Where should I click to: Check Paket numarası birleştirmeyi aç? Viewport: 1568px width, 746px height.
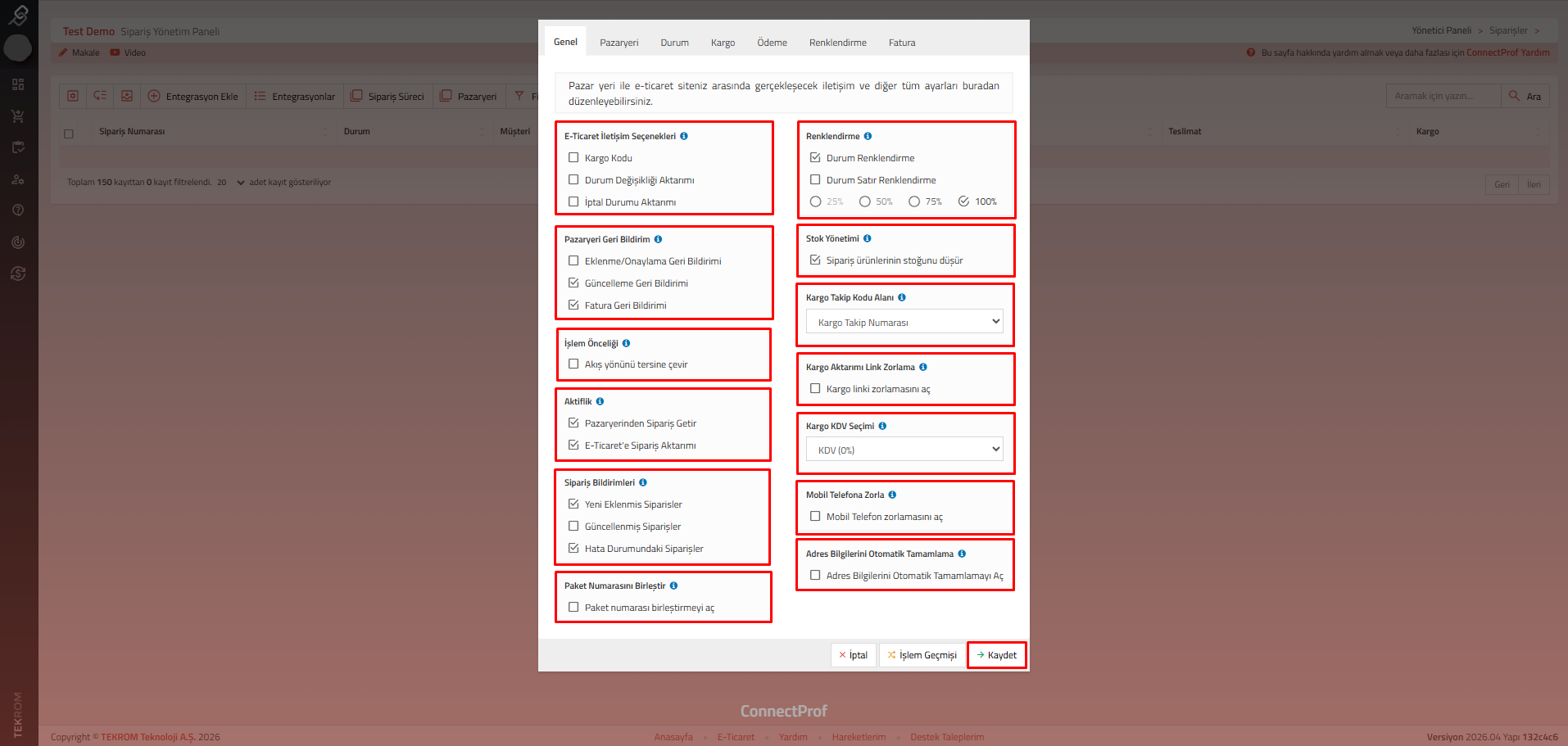(x=573, y=607)
